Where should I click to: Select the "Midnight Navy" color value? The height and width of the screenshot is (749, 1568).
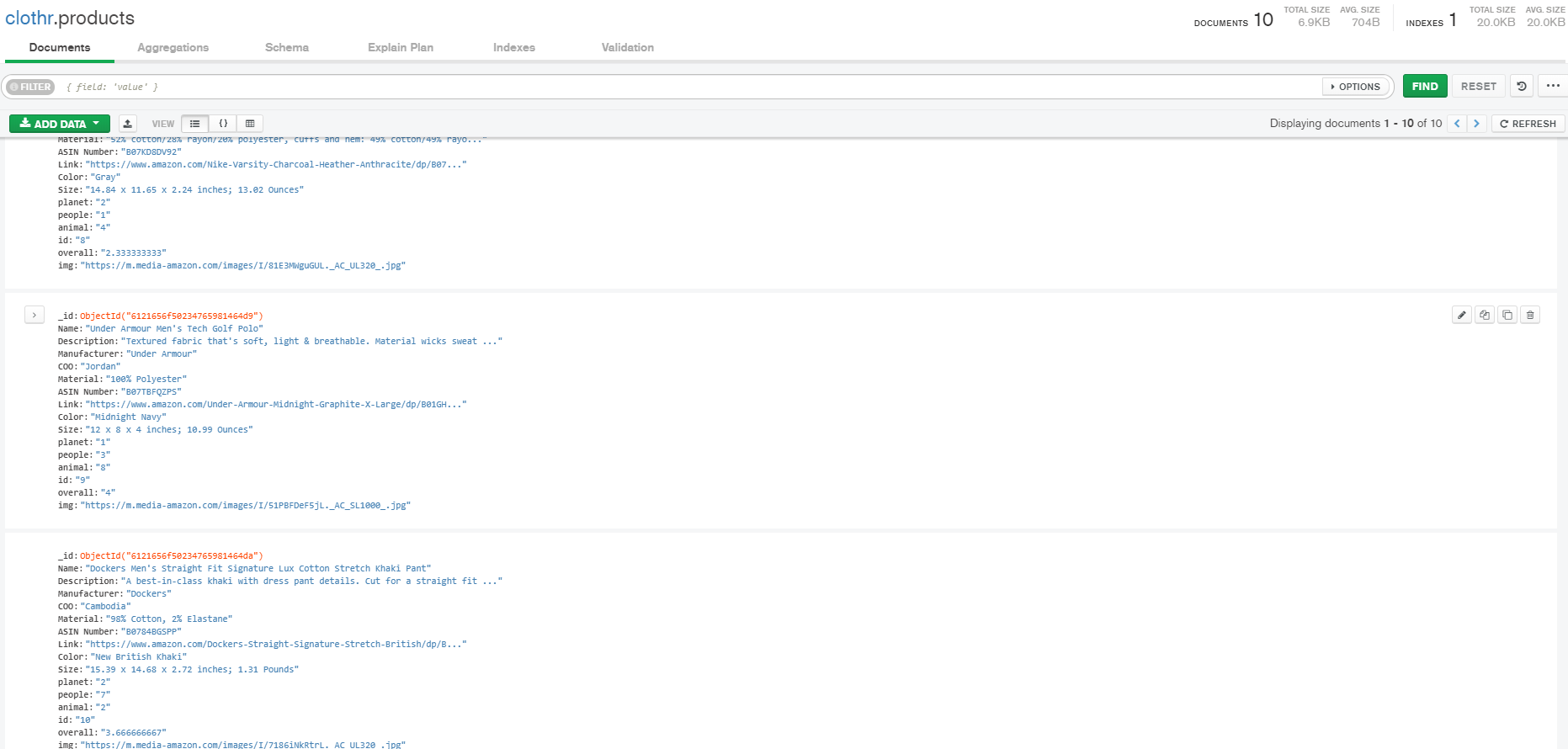[129, 417]
